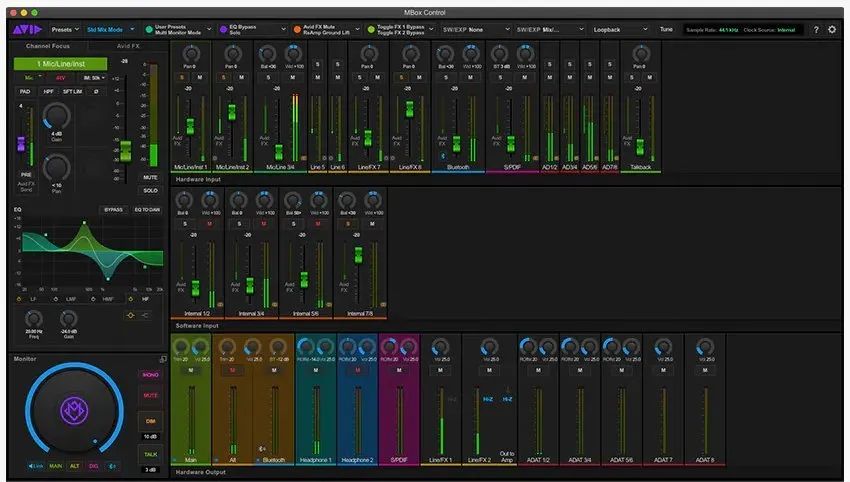The image size is (850, 482).
Task: Enable the PAD switch
Action: click(25, 92)
